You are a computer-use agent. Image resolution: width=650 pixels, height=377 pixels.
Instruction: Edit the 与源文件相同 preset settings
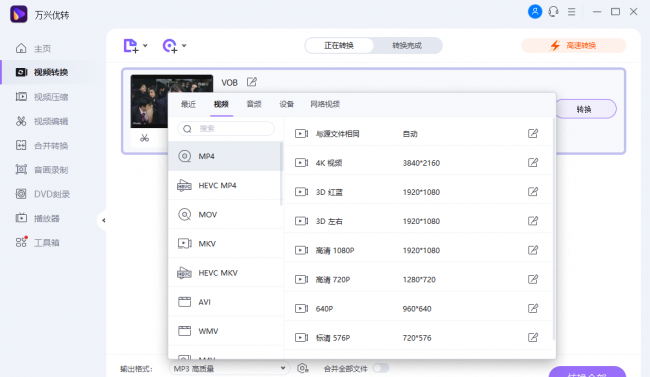[x=533, y=134]
